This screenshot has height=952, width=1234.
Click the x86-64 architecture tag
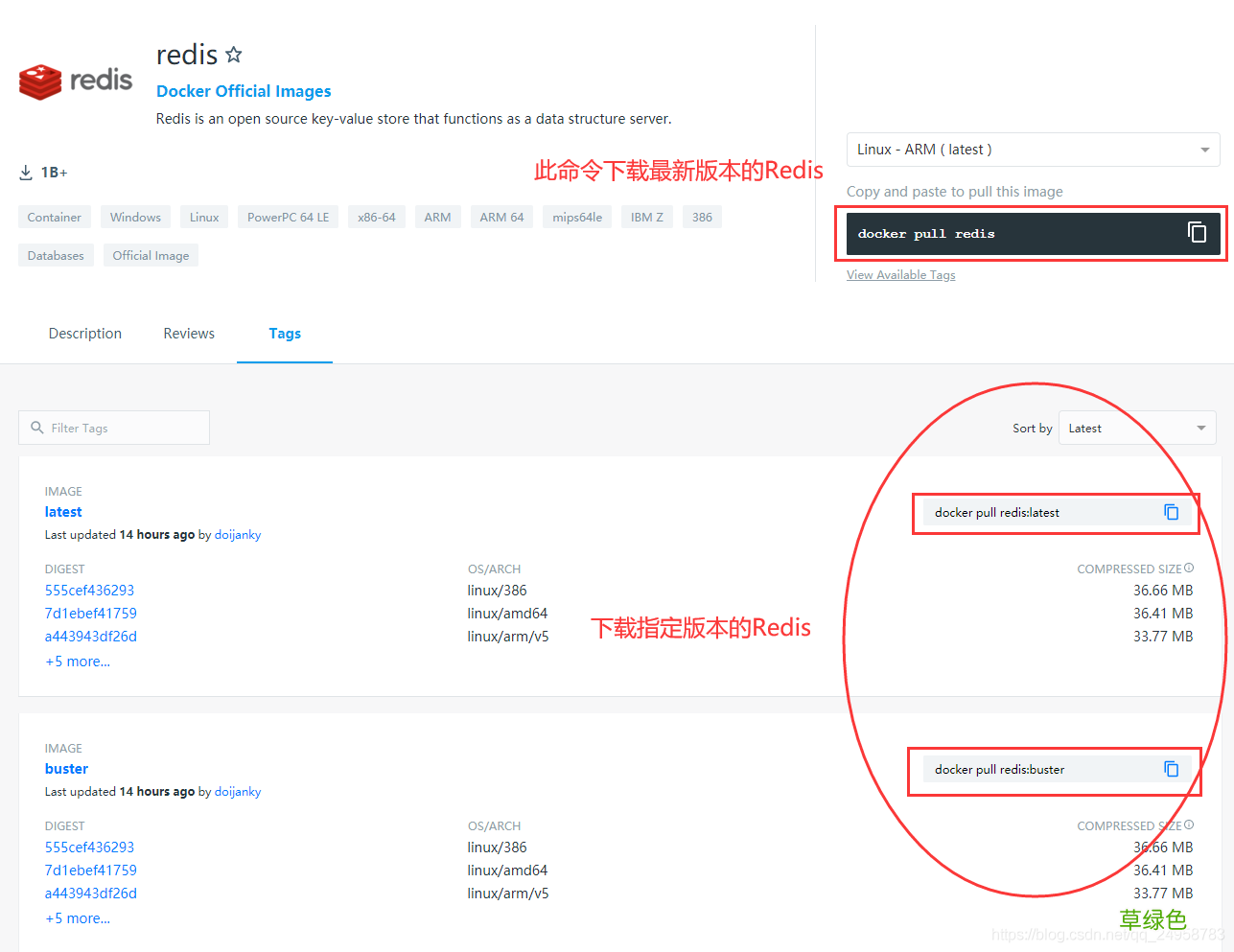pyautogui.click(x=377, y=217)
